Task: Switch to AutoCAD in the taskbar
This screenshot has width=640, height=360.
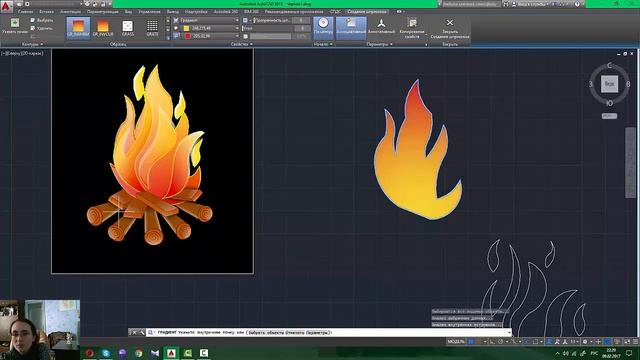Action: click(171, 353)
